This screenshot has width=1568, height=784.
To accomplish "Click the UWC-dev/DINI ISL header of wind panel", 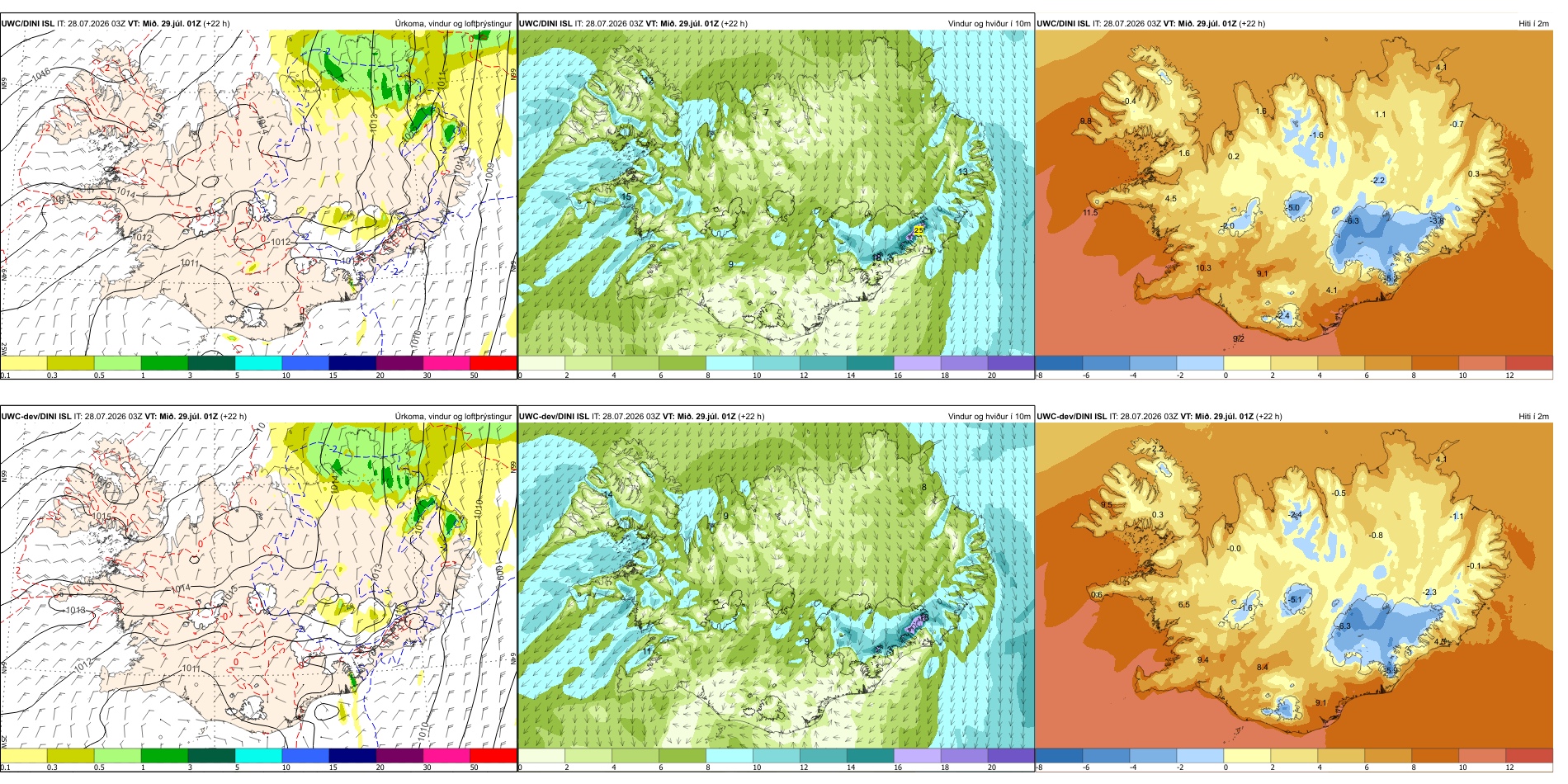I will pos(557,417).
